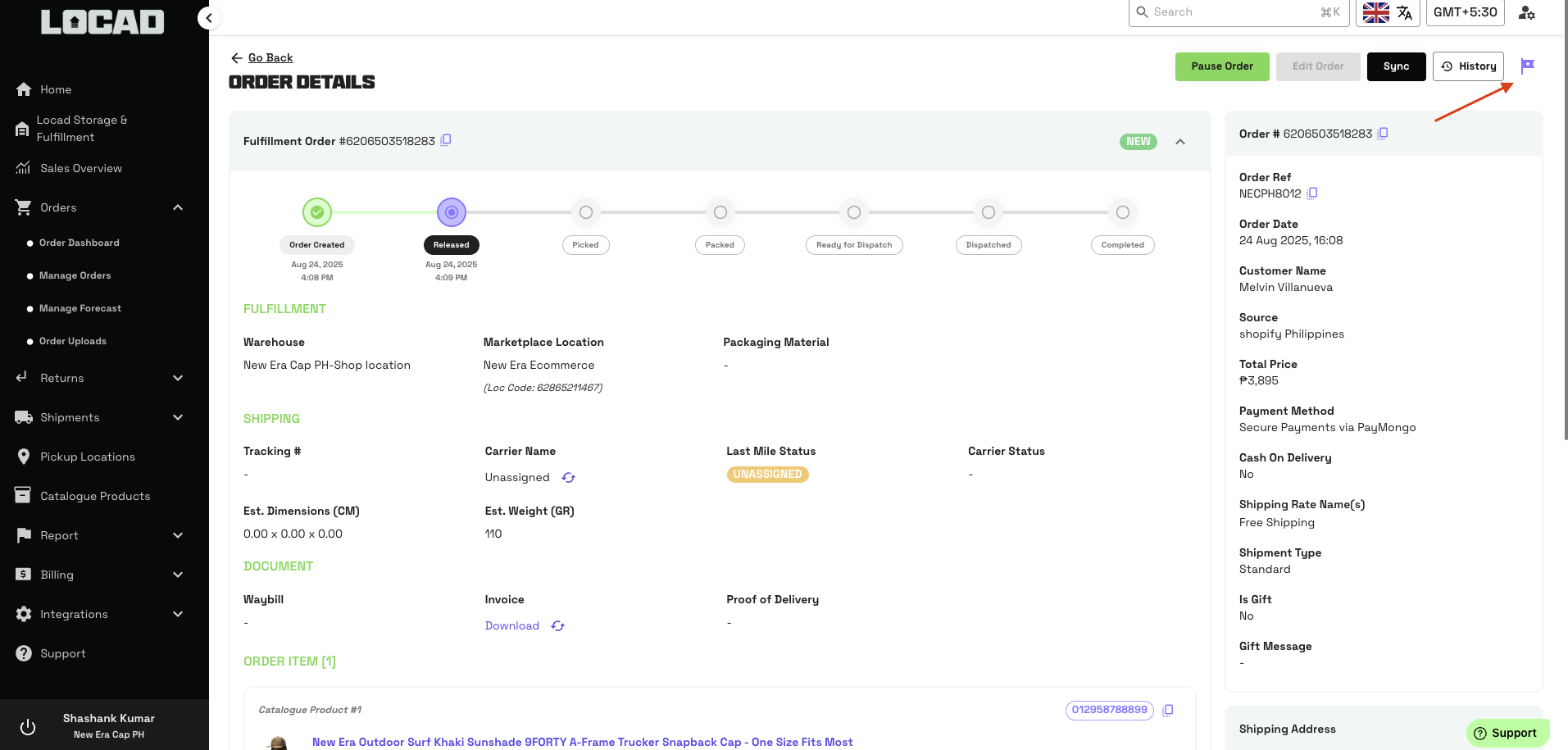Click the 012958788899 SKU tag
The height and width of the screenshot is (750, 1568).
(x=1110, y=710)
